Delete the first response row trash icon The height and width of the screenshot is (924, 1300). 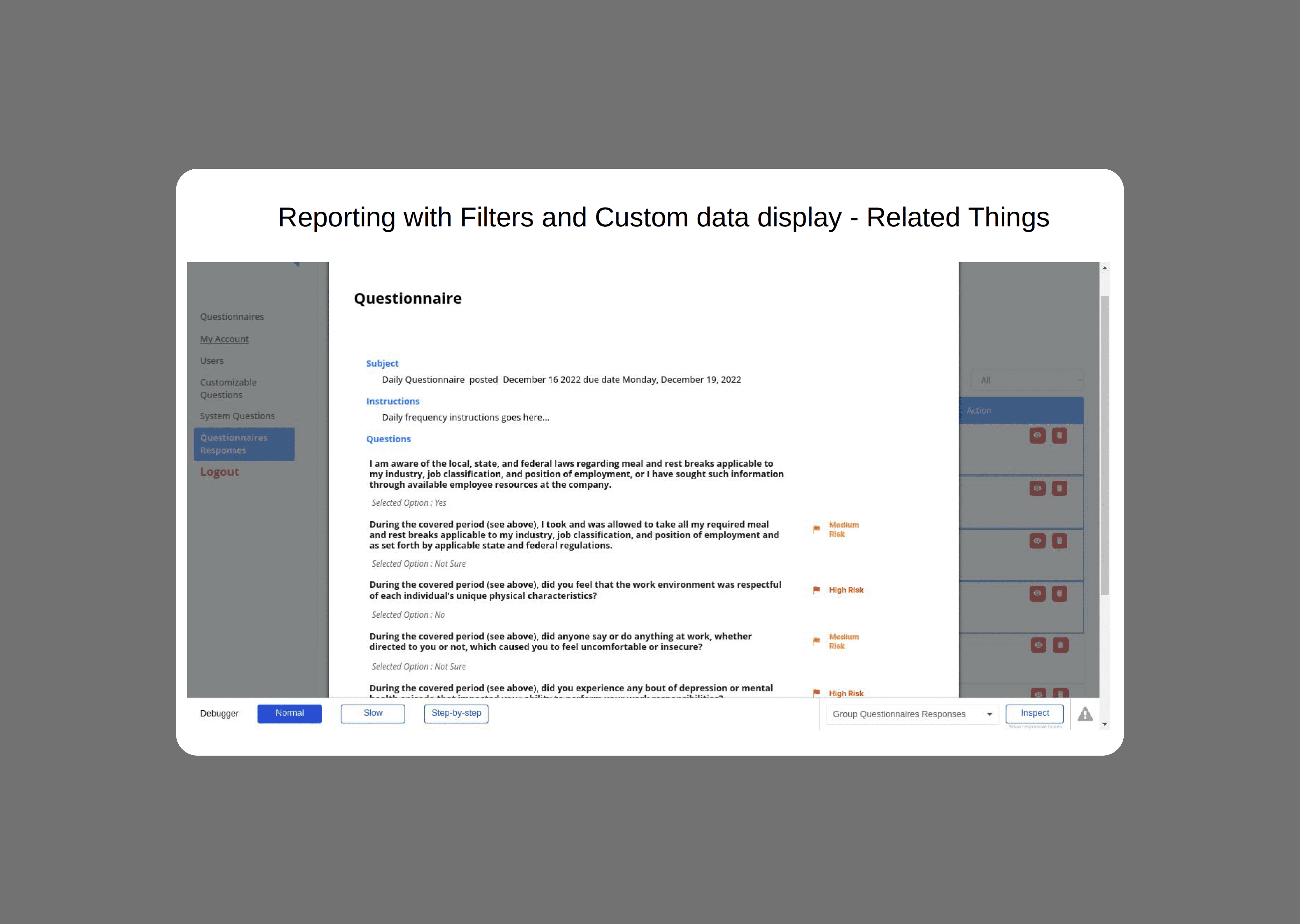(1059, 435)
